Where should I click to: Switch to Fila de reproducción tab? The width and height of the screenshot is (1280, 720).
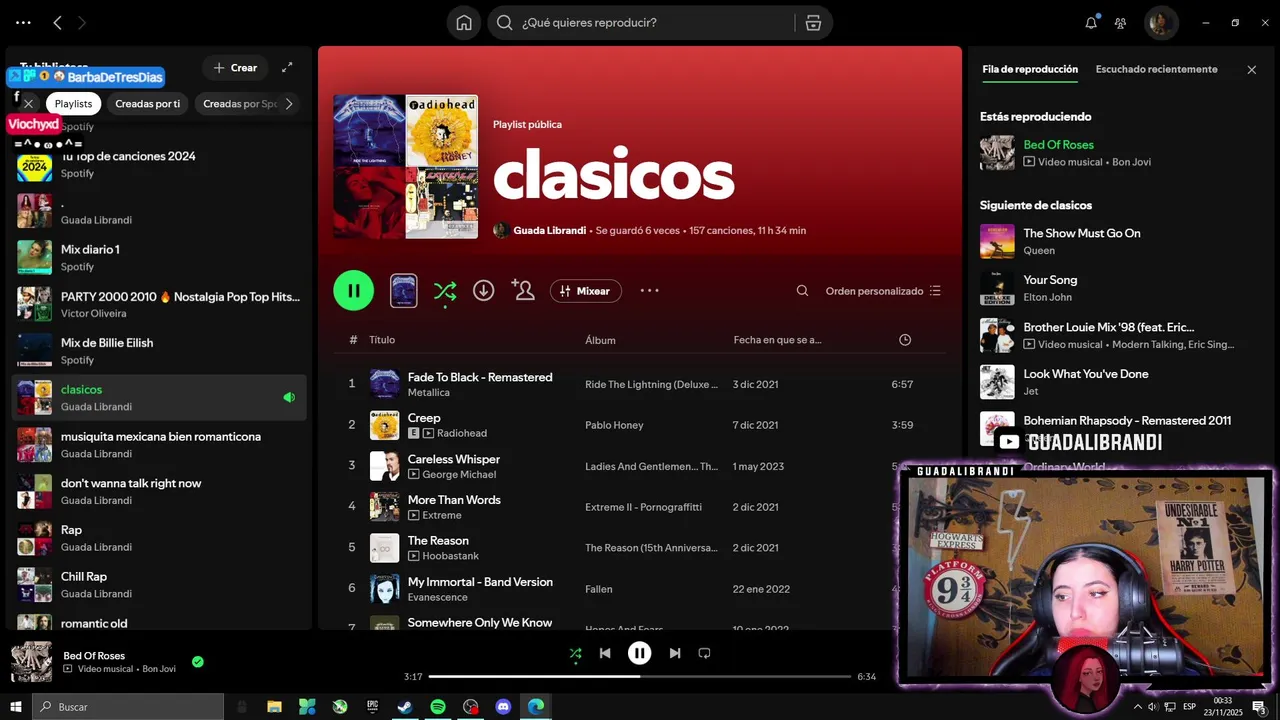(x=1030, y=70)
